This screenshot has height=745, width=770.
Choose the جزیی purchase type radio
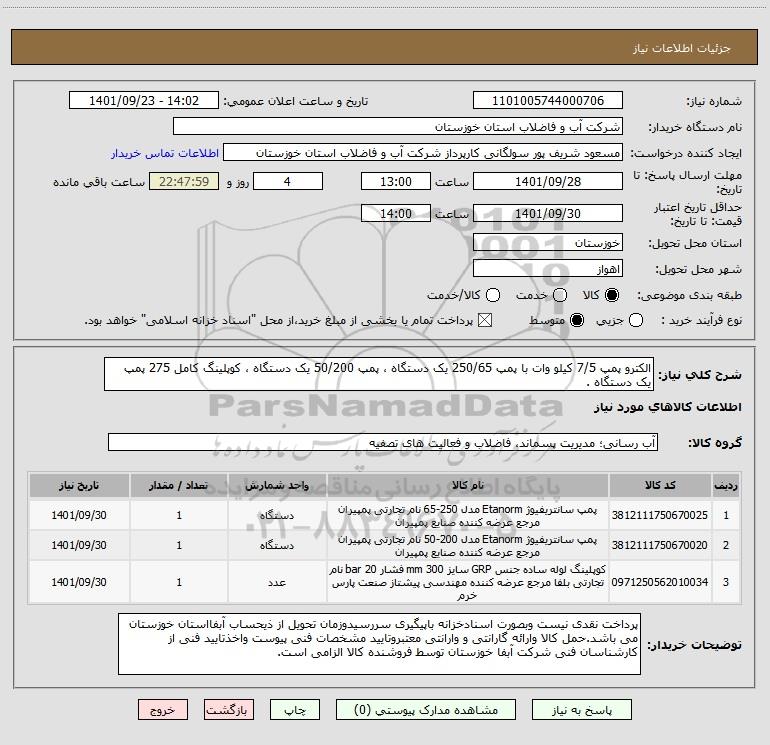point(635,321)
